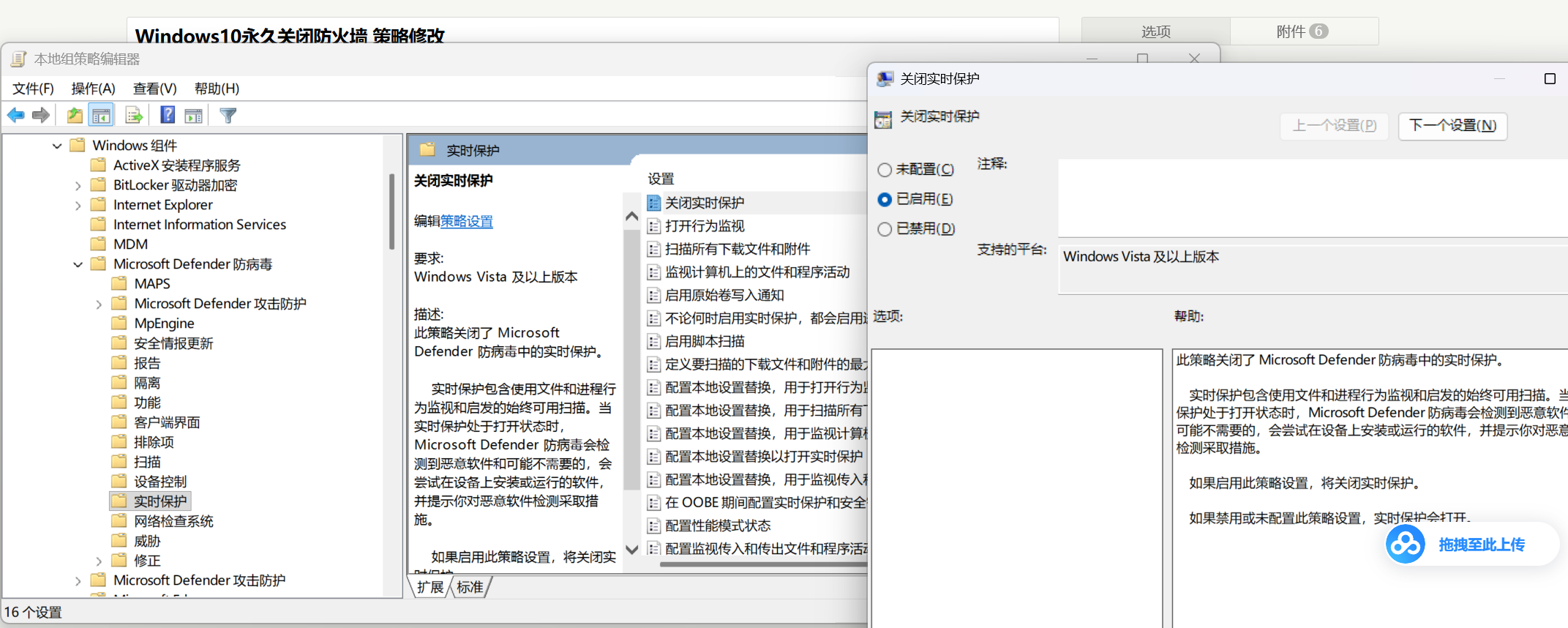Click the folder icon beside 网络检查系统
This screenshot has width=1568, height=628.
pos(119,520)
